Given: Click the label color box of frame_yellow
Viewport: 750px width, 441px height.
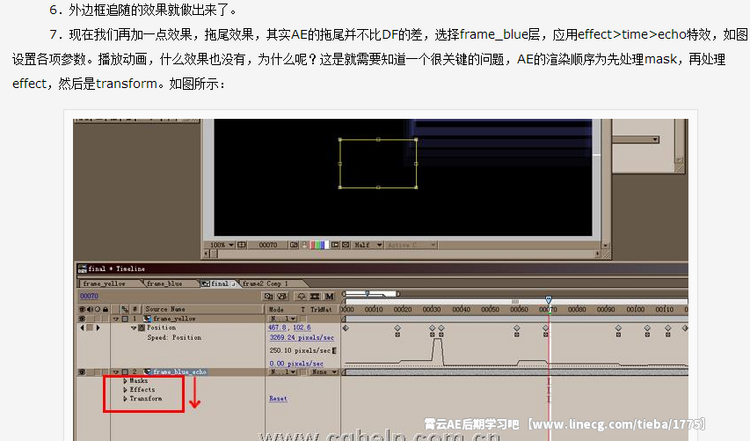Looking at the screenshot, I should click(125, 319).
